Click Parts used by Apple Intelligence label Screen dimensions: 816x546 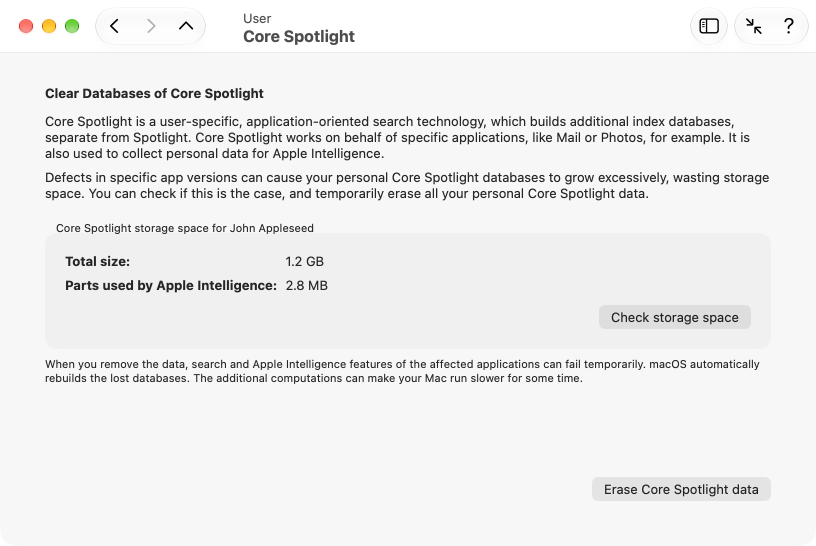coord(171,285)
